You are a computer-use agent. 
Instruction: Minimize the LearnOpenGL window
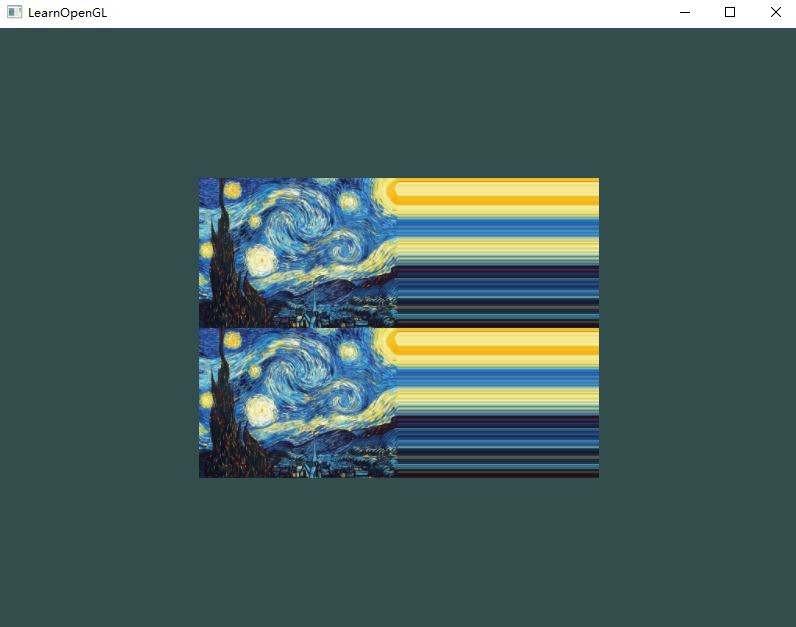pos(685,12)
